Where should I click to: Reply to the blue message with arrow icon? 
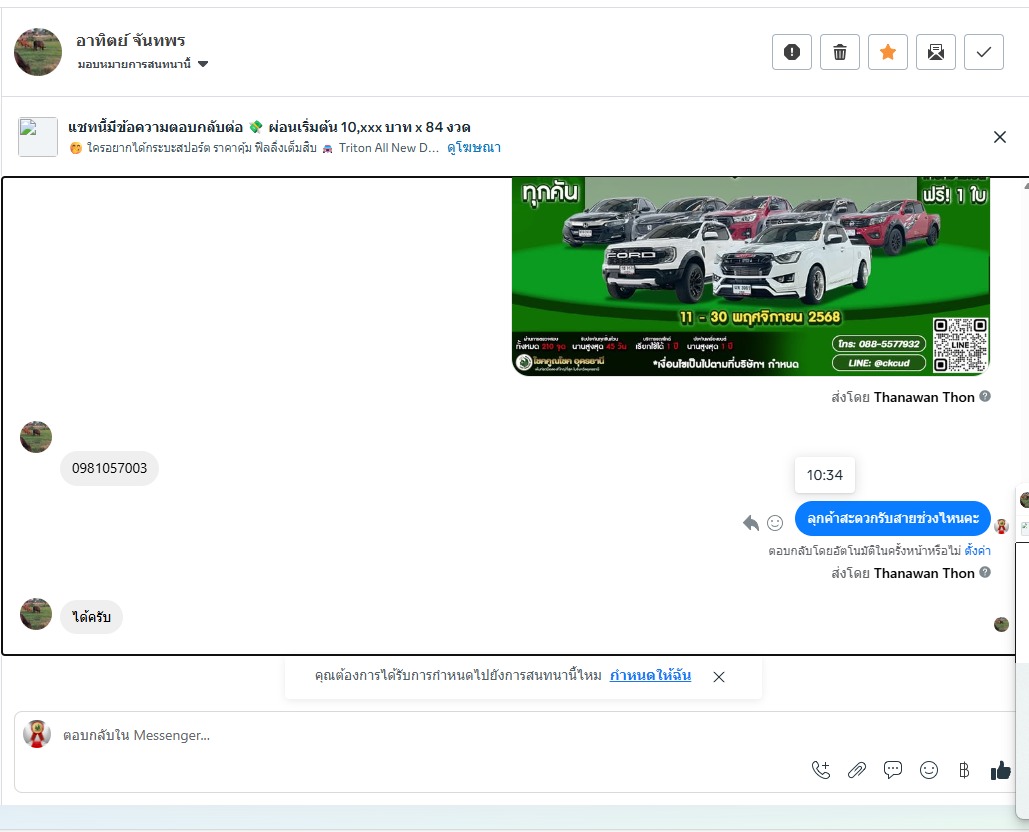750,523
